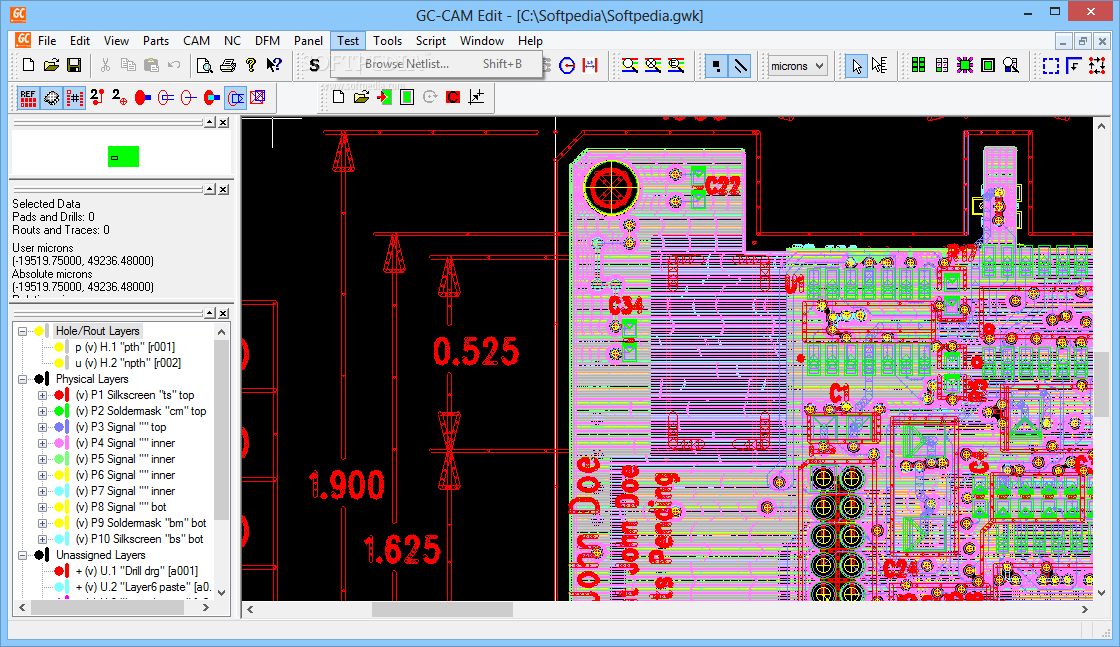This screenshot has width=1120, height=647.
Task: Click the green board overview thumbnail
Action: click(x=123, y=156)
